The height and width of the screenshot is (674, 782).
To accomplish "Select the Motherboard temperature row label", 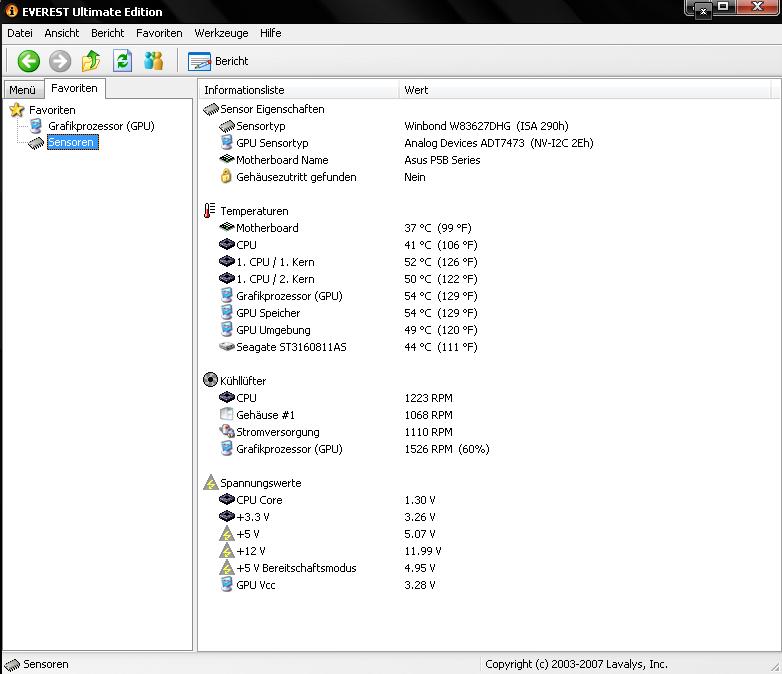I will [267, 228].
